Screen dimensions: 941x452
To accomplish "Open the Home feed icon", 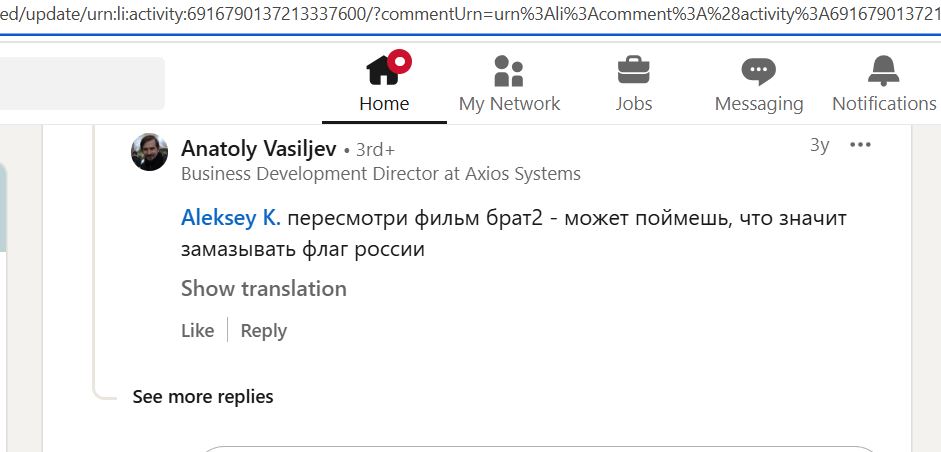I will coord(384,70).
